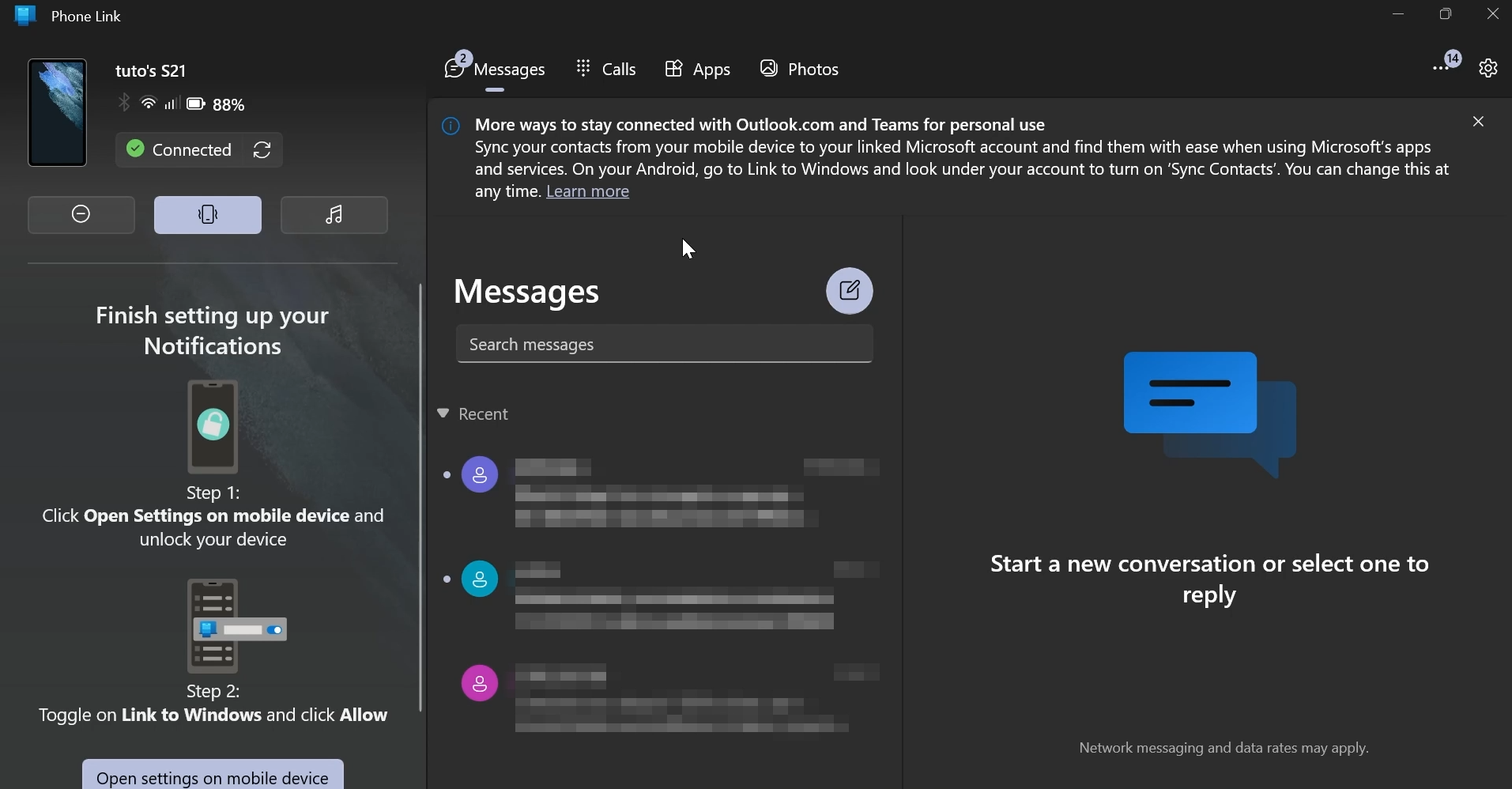Screen dimensions: 1512x789
Task: Compose a new message
Action: (x=849, y=291)
